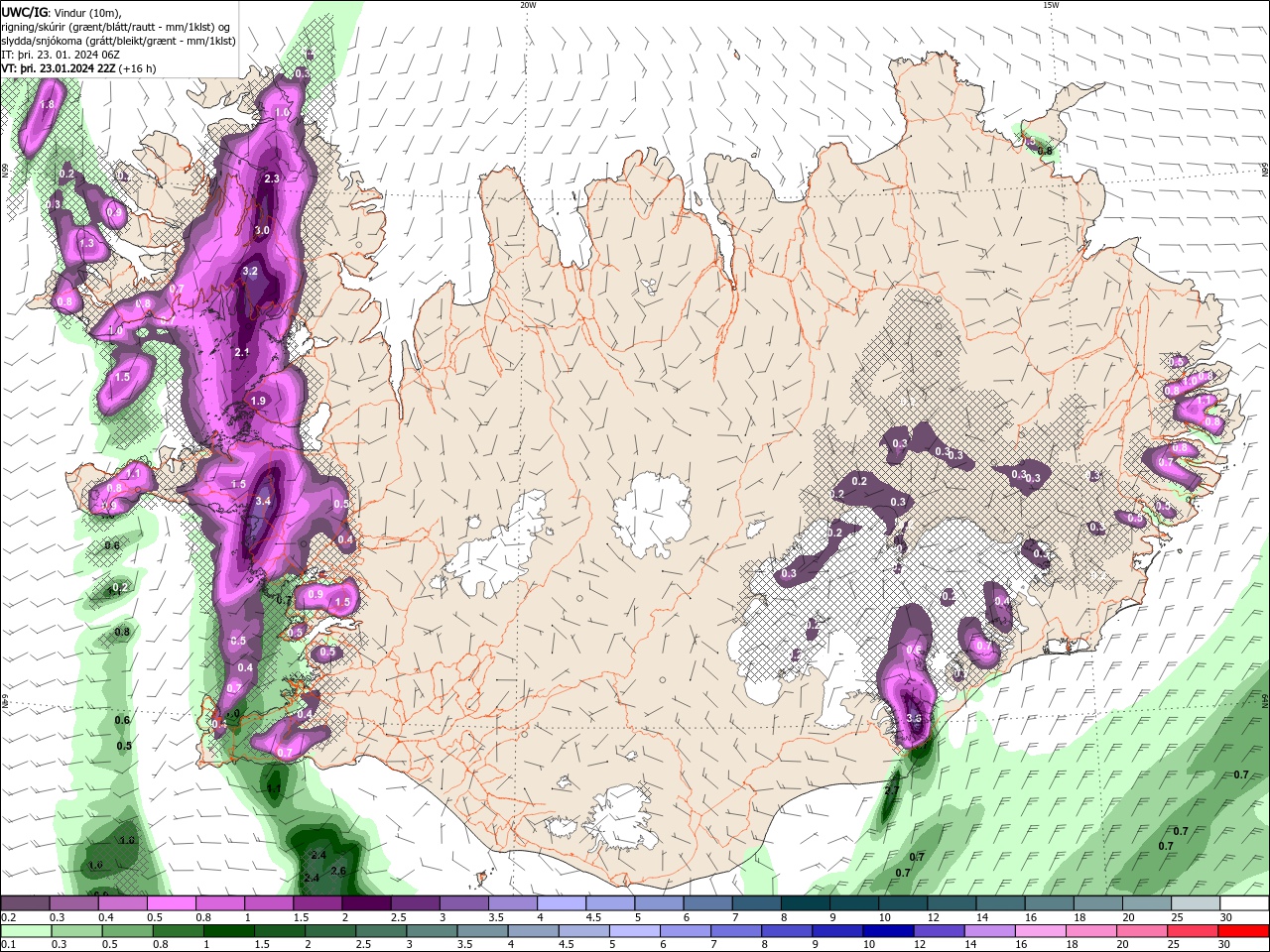
Task: Click the darkest purple snow scale swatch
Action: pyautogui.click(x=366, y=903)
